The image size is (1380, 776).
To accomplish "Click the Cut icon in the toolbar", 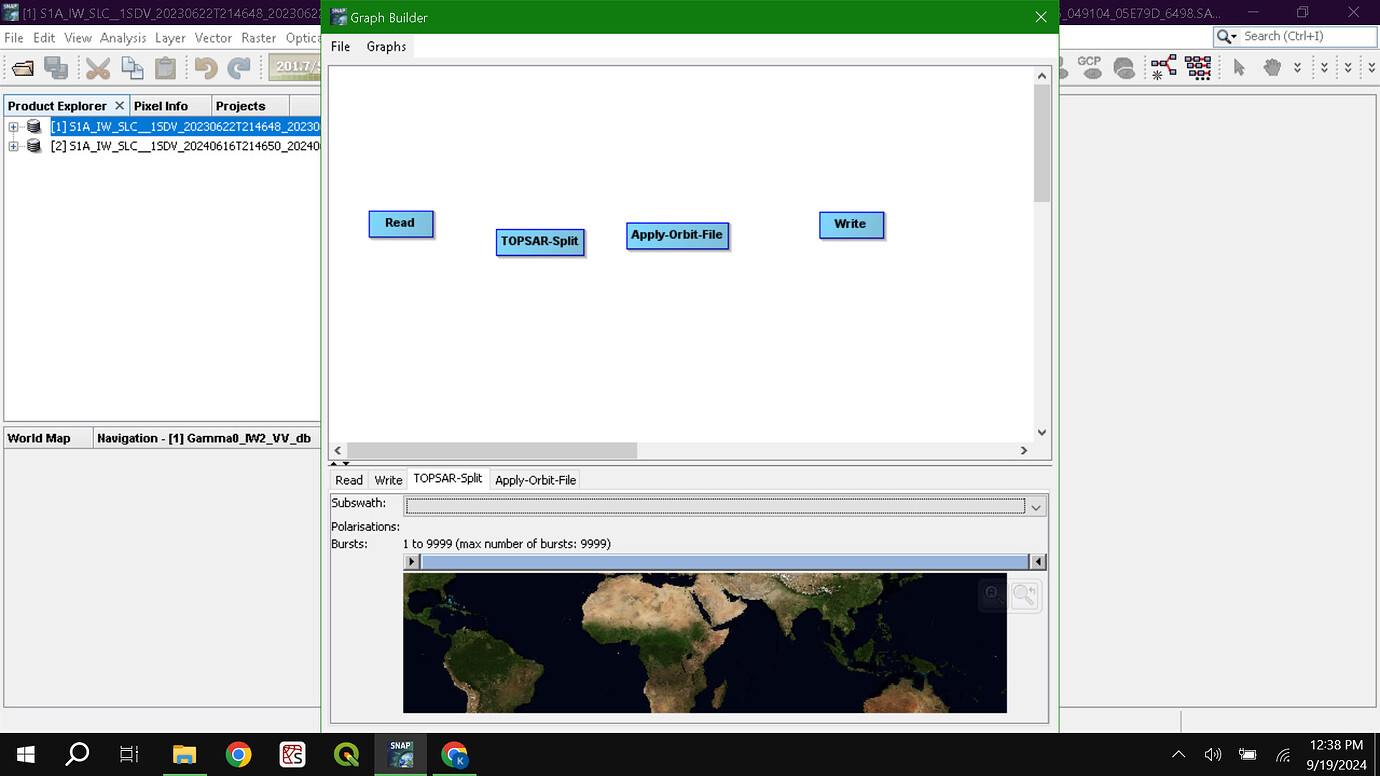I will (97, 67).
